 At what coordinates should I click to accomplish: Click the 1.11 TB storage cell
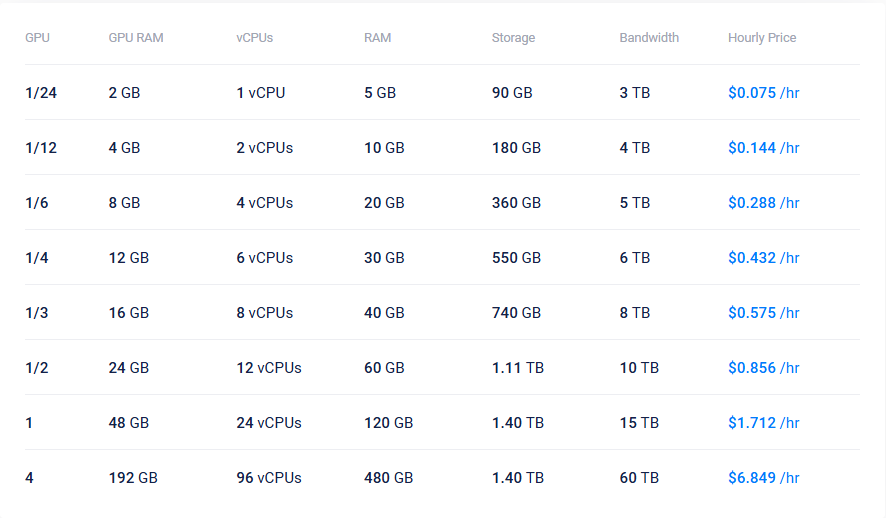518,368
